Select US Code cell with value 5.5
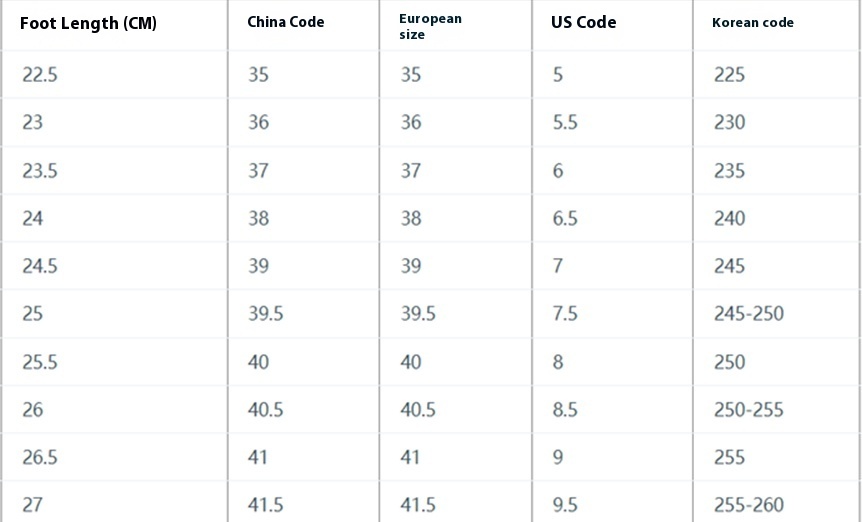Viewport: 862px width, 522px height. tap(565, 122)
